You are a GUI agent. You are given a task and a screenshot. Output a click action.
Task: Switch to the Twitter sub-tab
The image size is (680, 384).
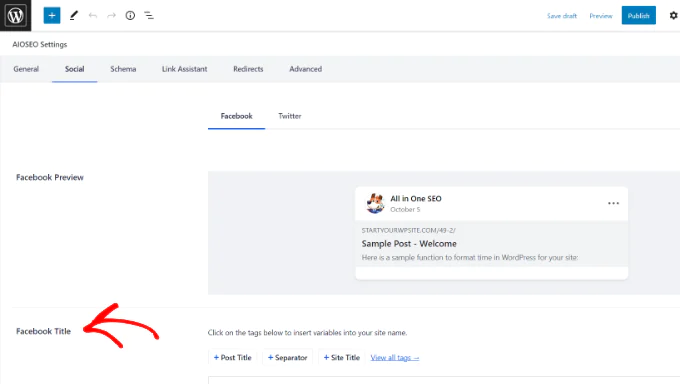click(290, 116)
